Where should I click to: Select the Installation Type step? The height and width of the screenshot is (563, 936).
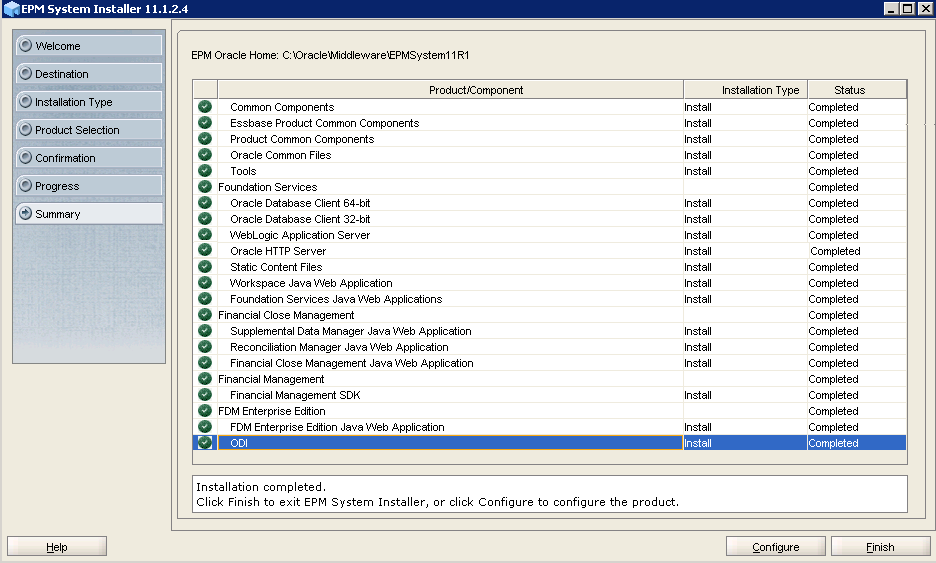pos(89,102)
